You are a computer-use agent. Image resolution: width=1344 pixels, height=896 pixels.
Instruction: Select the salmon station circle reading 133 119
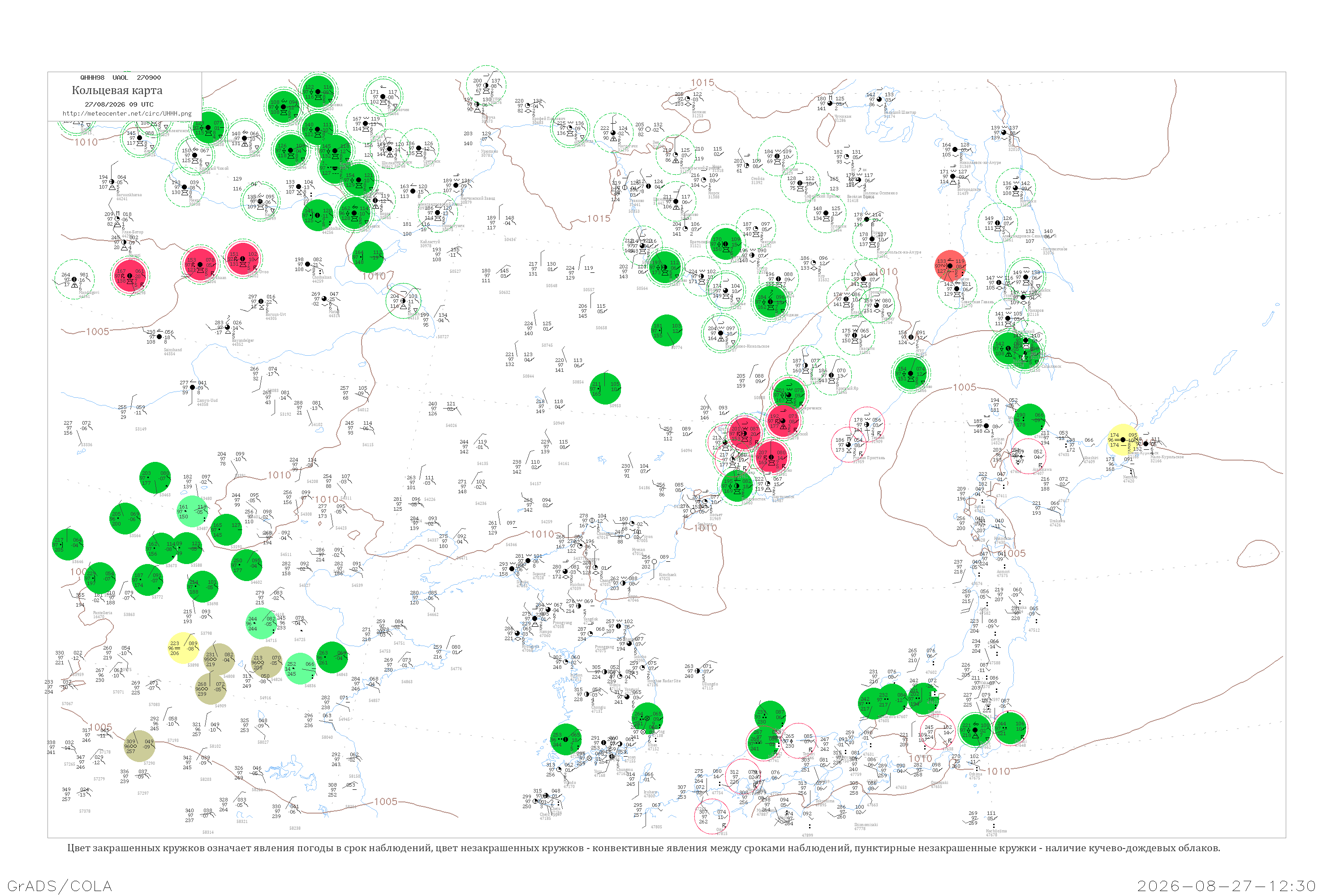pyautogui.click(x=950, y=266)
